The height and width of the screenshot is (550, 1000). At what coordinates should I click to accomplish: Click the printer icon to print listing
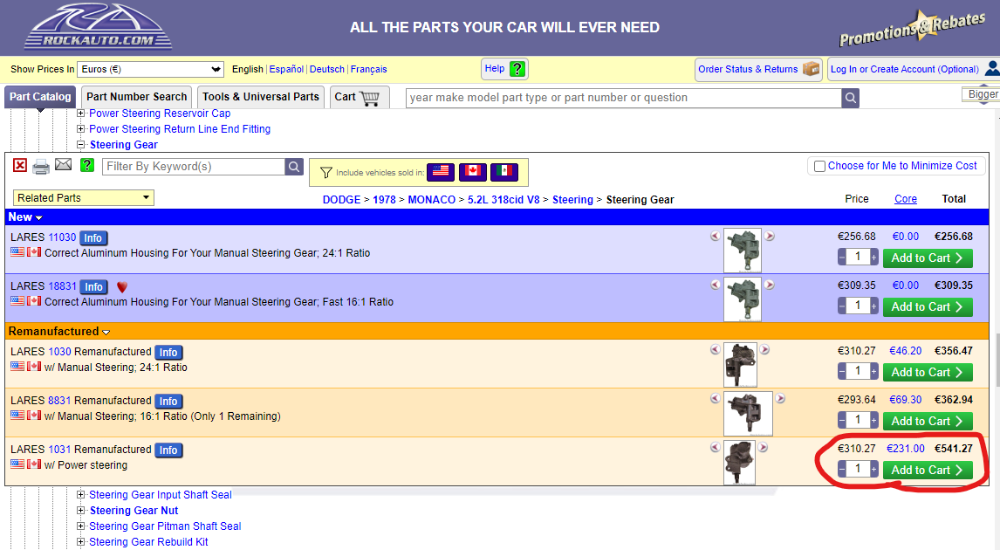[41, 167]
